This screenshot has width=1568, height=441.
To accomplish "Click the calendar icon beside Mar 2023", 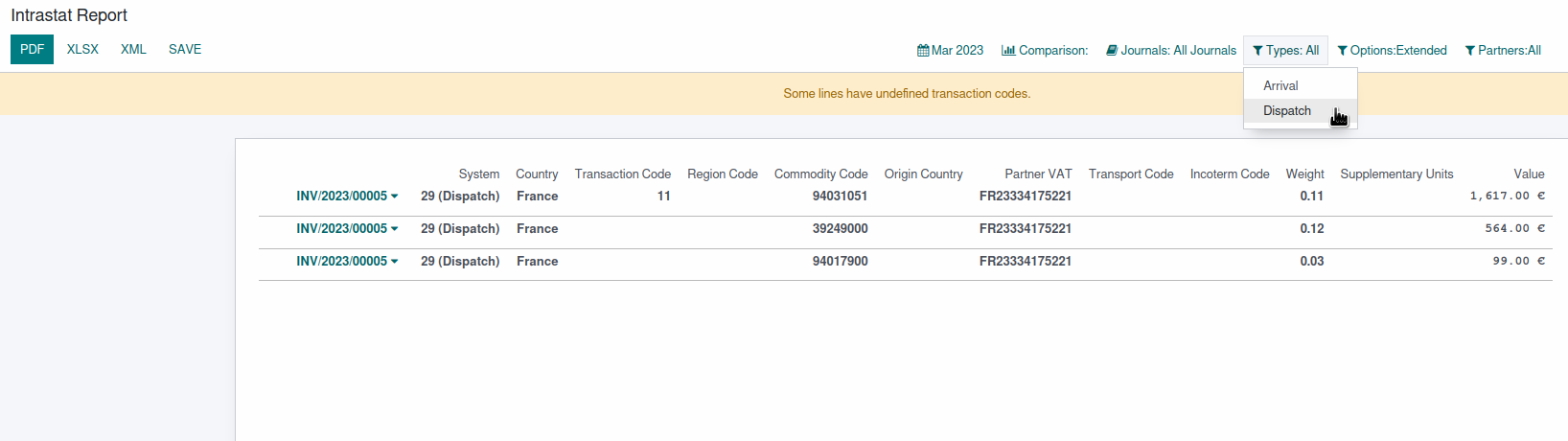I will pos(923,51).
